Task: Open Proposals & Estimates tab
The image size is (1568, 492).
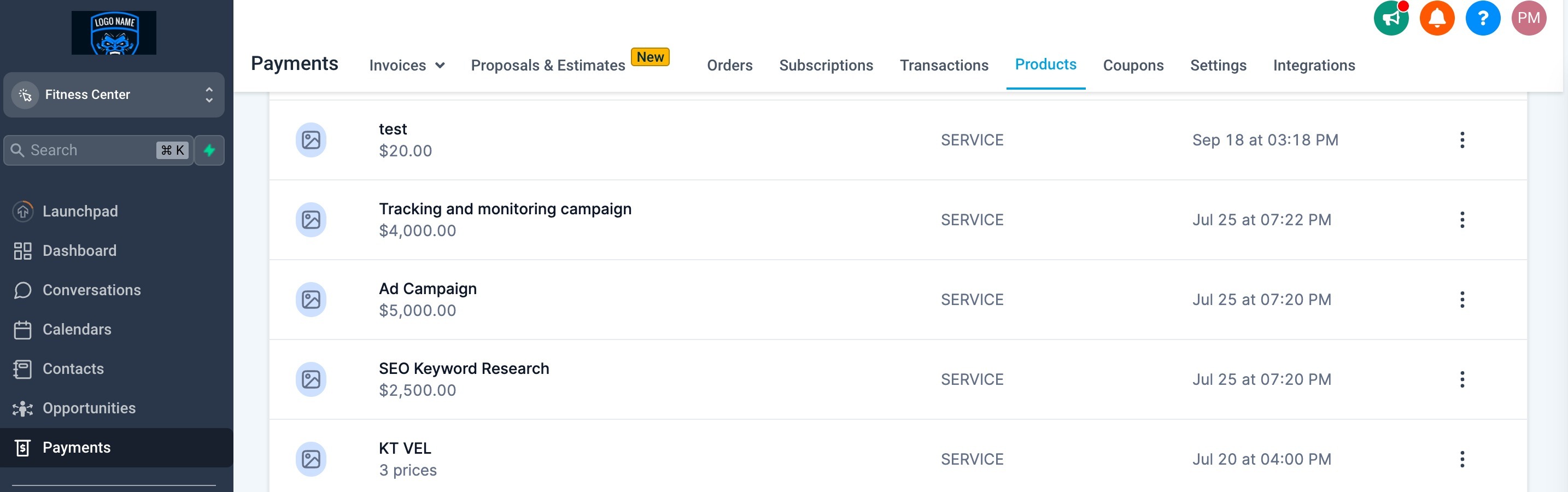Action: [548, 65]
